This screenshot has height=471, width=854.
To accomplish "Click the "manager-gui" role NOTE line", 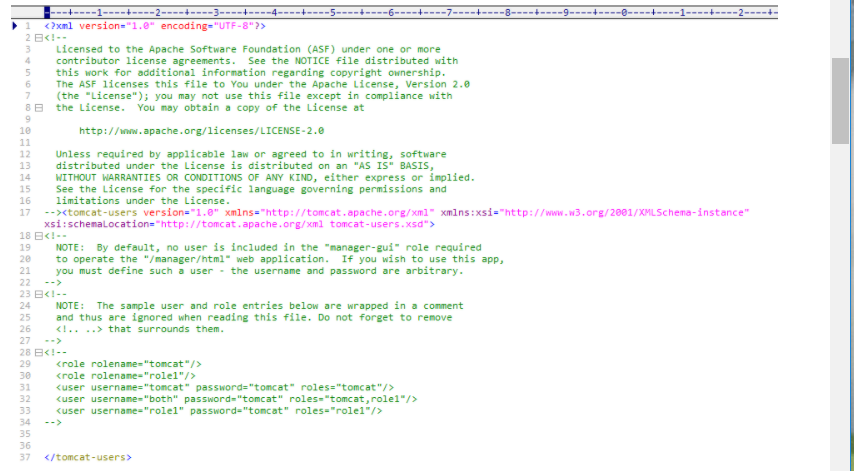I will (x=268, y=247).
